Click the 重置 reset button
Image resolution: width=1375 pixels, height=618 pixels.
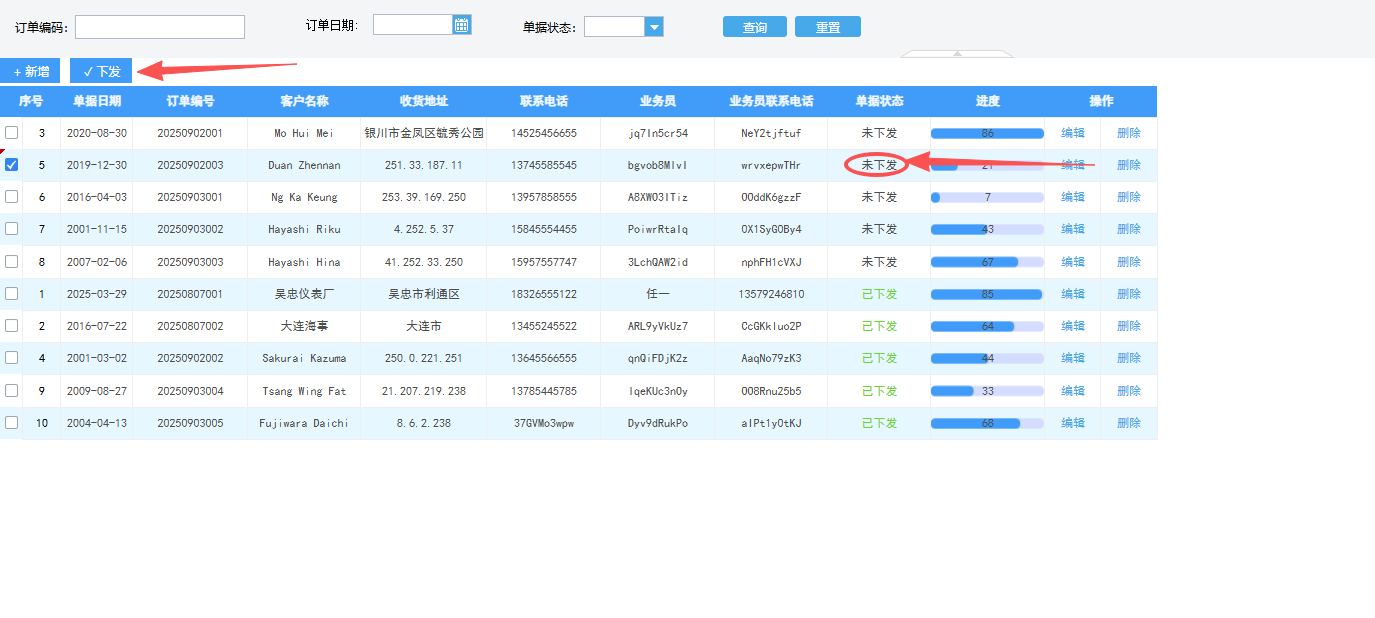coord(827,27)
